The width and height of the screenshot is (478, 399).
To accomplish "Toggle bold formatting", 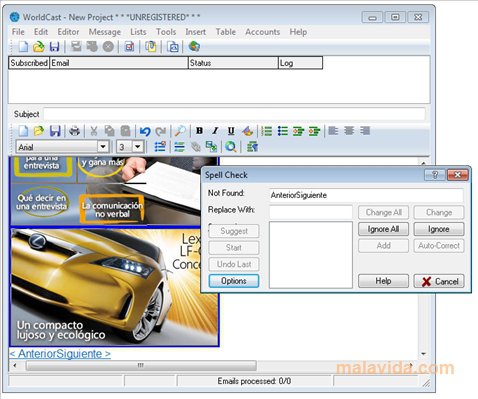I will coord(199,131).
